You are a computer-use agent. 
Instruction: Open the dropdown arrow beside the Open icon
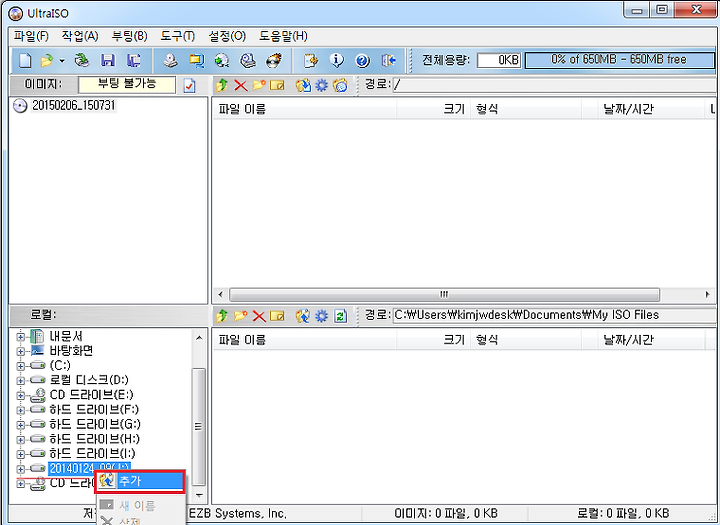(62, 61)
